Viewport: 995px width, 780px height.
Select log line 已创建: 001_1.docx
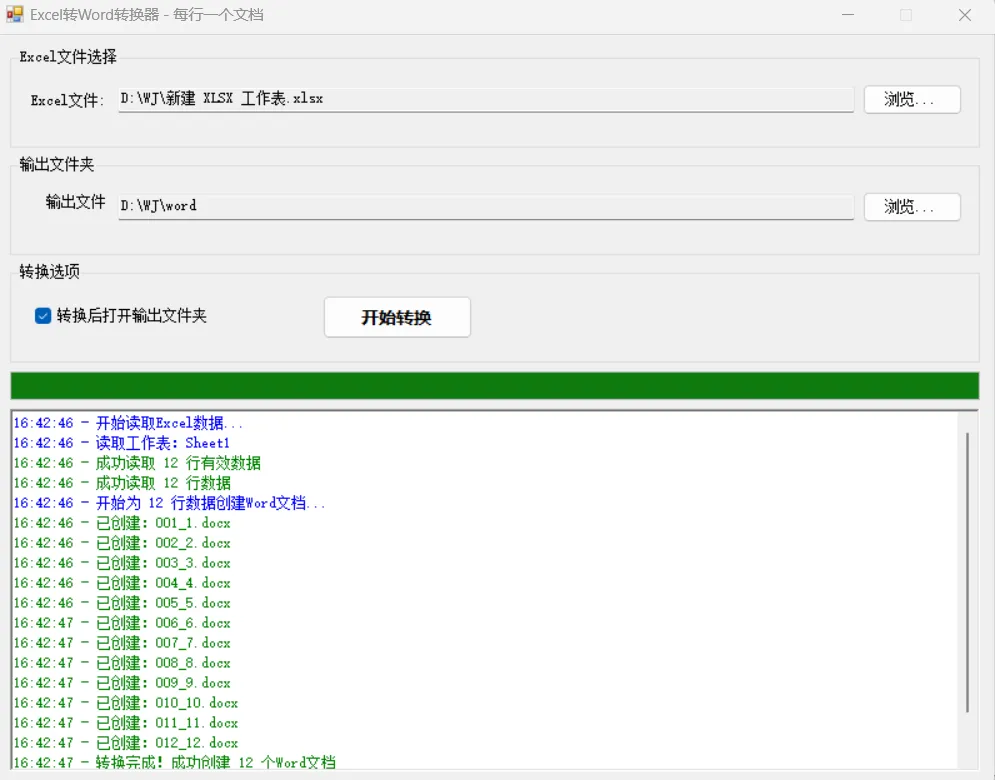pyautogui.click(x=122, y=523)
